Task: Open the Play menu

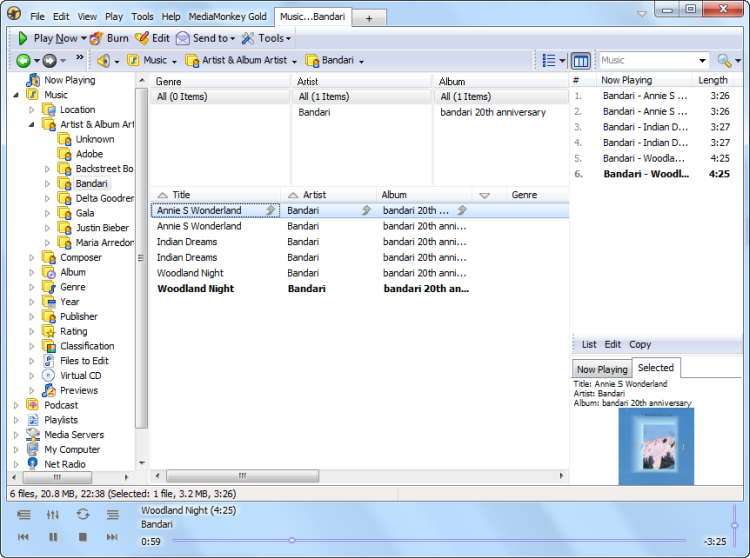Action: pos(114,17)
